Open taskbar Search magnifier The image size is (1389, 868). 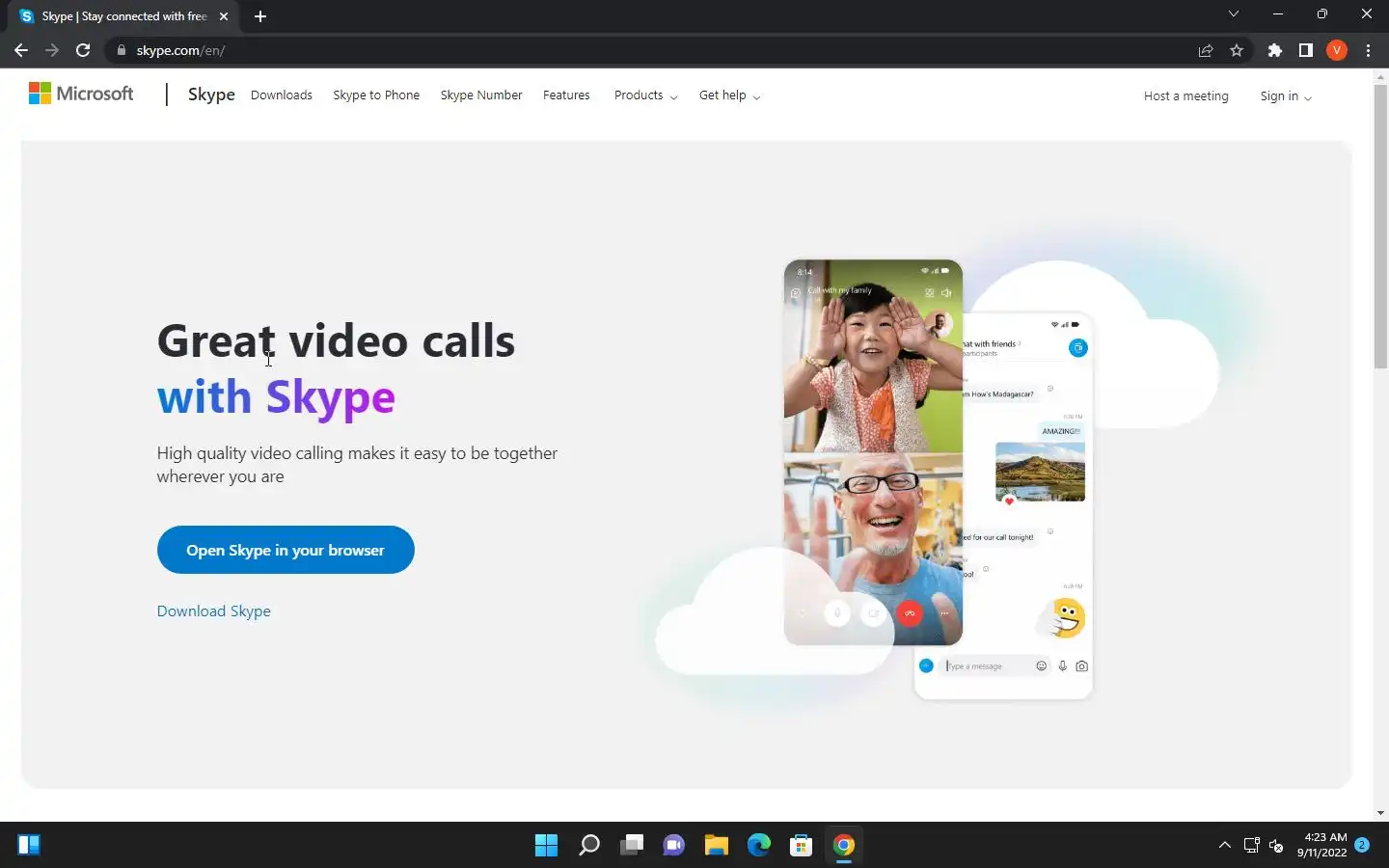click(x=588, y=845)
